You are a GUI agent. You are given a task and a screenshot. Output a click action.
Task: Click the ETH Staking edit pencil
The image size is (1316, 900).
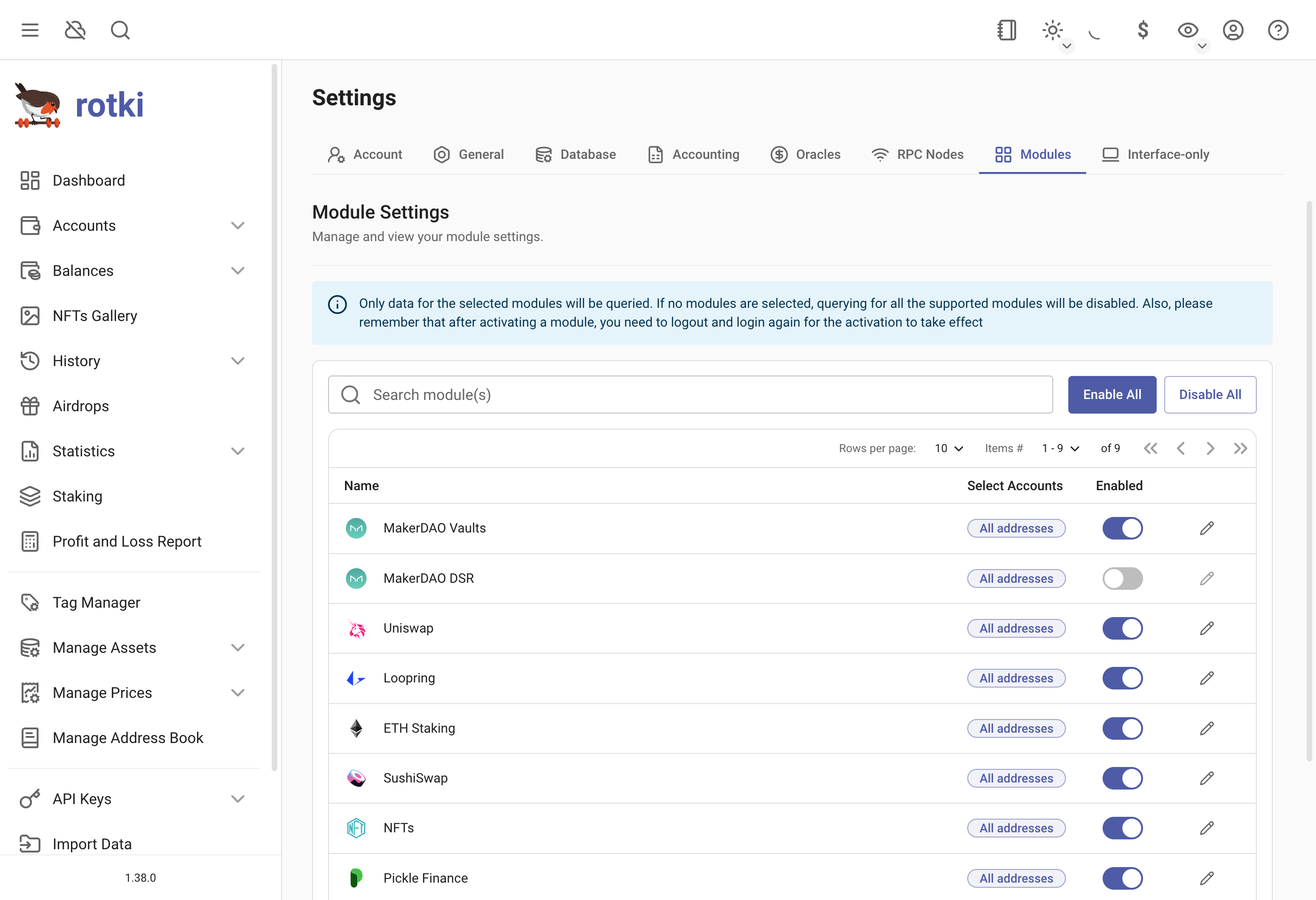(x=1206, y=728)
